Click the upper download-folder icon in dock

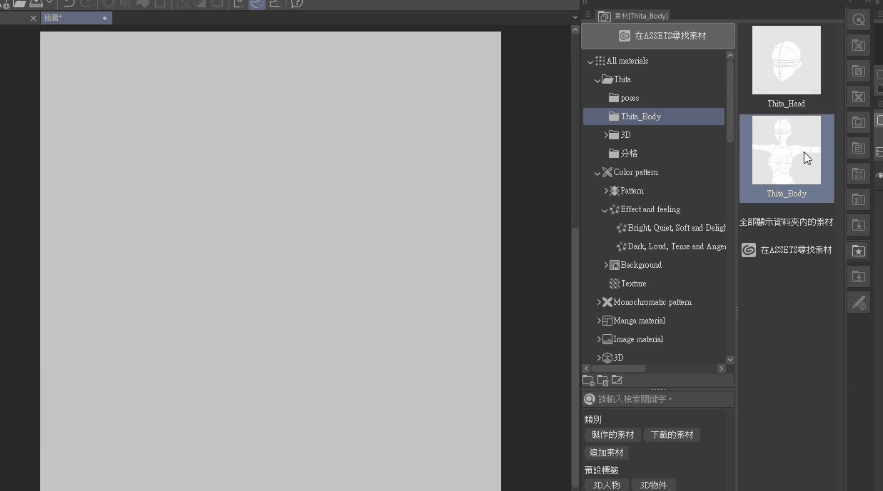(x=858, y=225)
